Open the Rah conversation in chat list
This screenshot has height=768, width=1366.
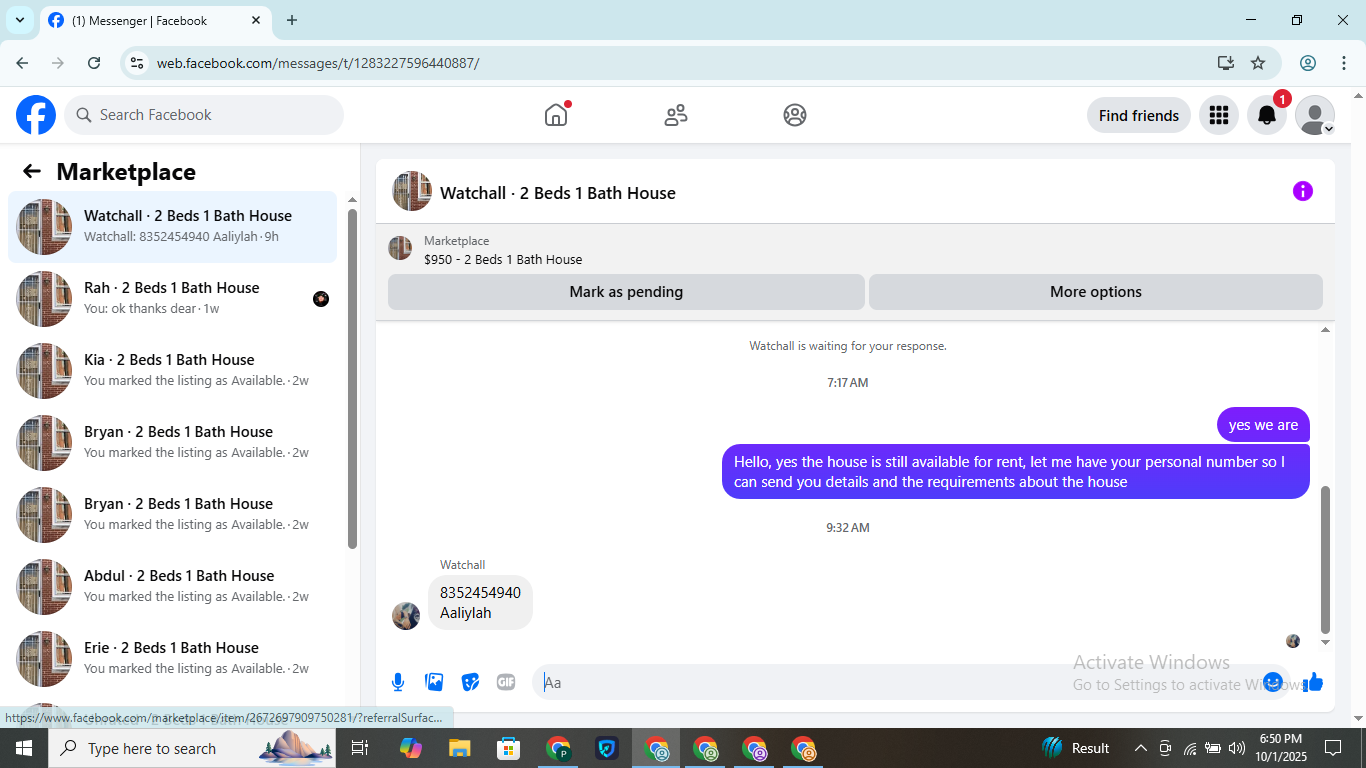(172, 299)
